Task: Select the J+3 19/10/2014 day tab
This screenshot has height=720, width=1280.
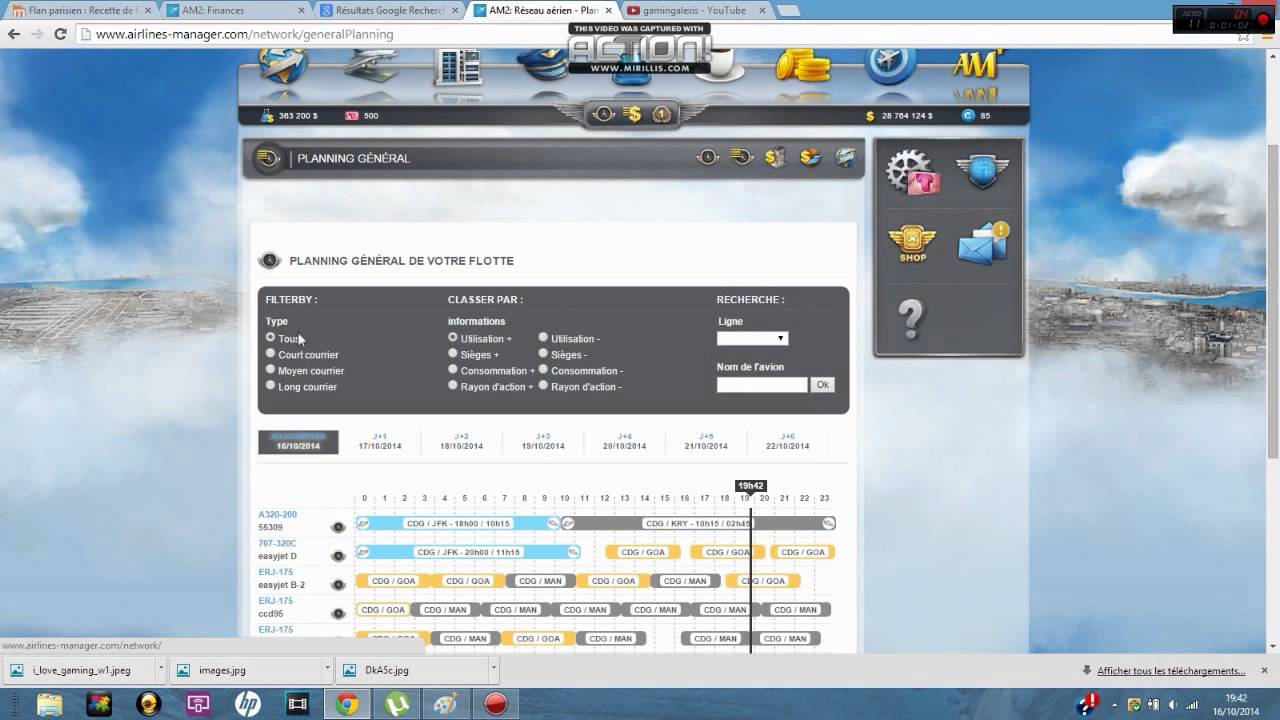Action: click(543, 441)
